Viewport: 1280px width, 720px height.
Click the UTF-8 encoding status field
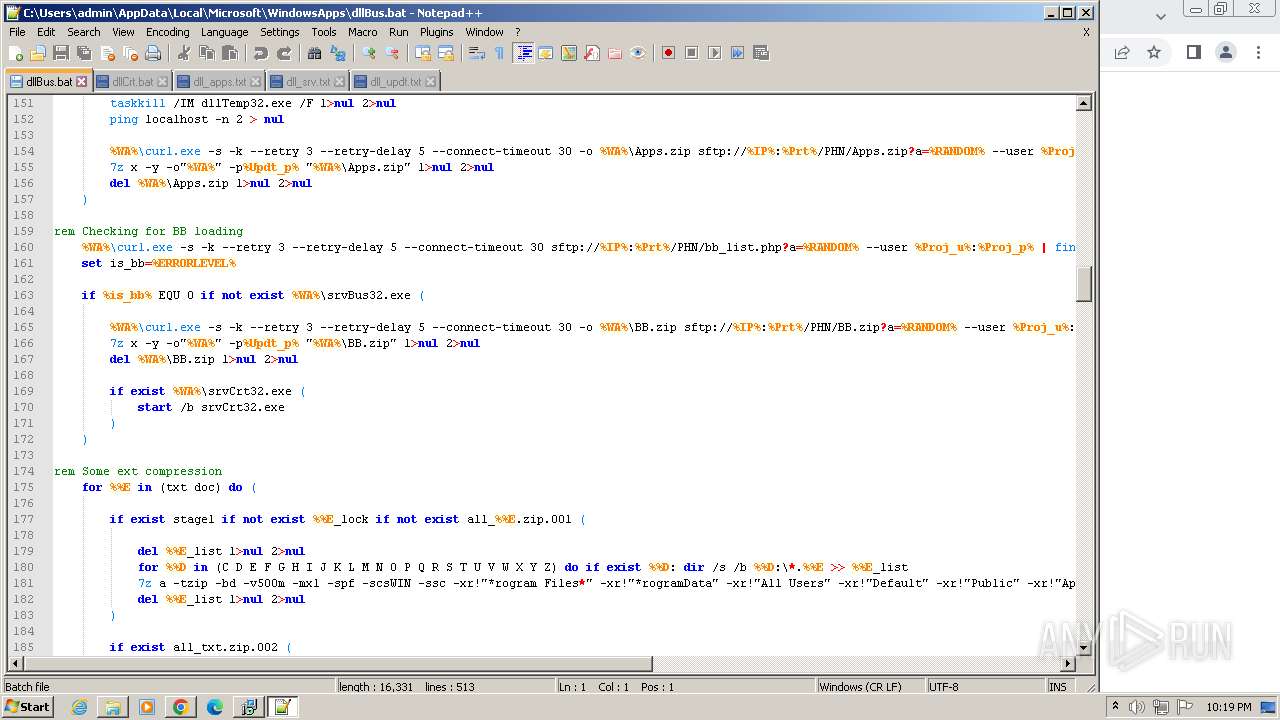984,687
